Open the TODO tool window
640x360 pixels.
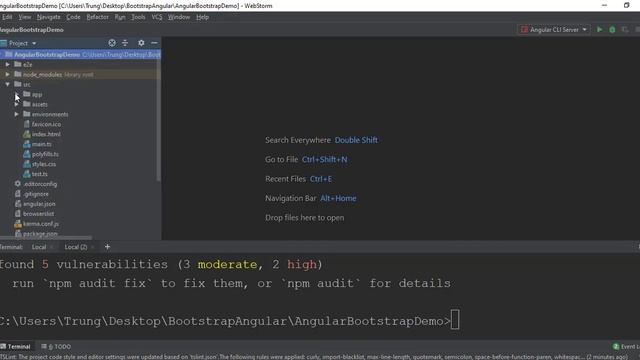point(56,347)
